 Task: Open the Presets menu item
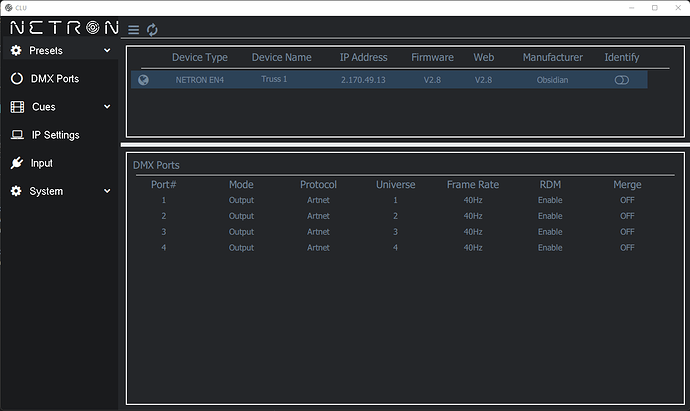60,51
